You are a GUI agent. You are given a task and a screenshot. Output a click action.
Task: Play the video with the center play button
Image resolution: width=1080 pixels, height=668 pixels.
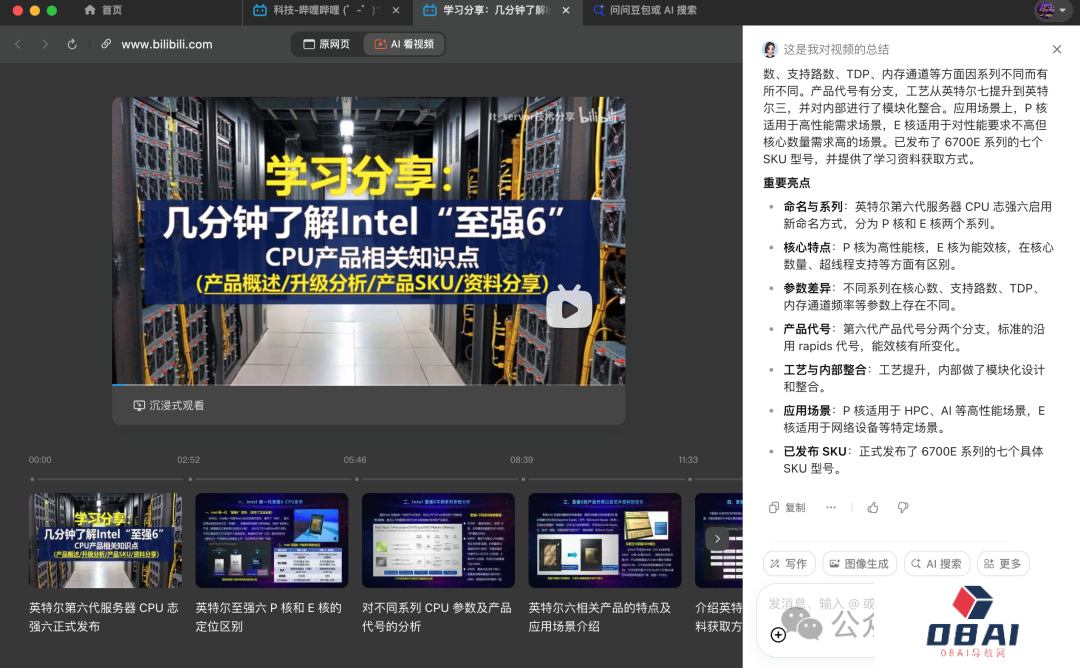[568, 308]
